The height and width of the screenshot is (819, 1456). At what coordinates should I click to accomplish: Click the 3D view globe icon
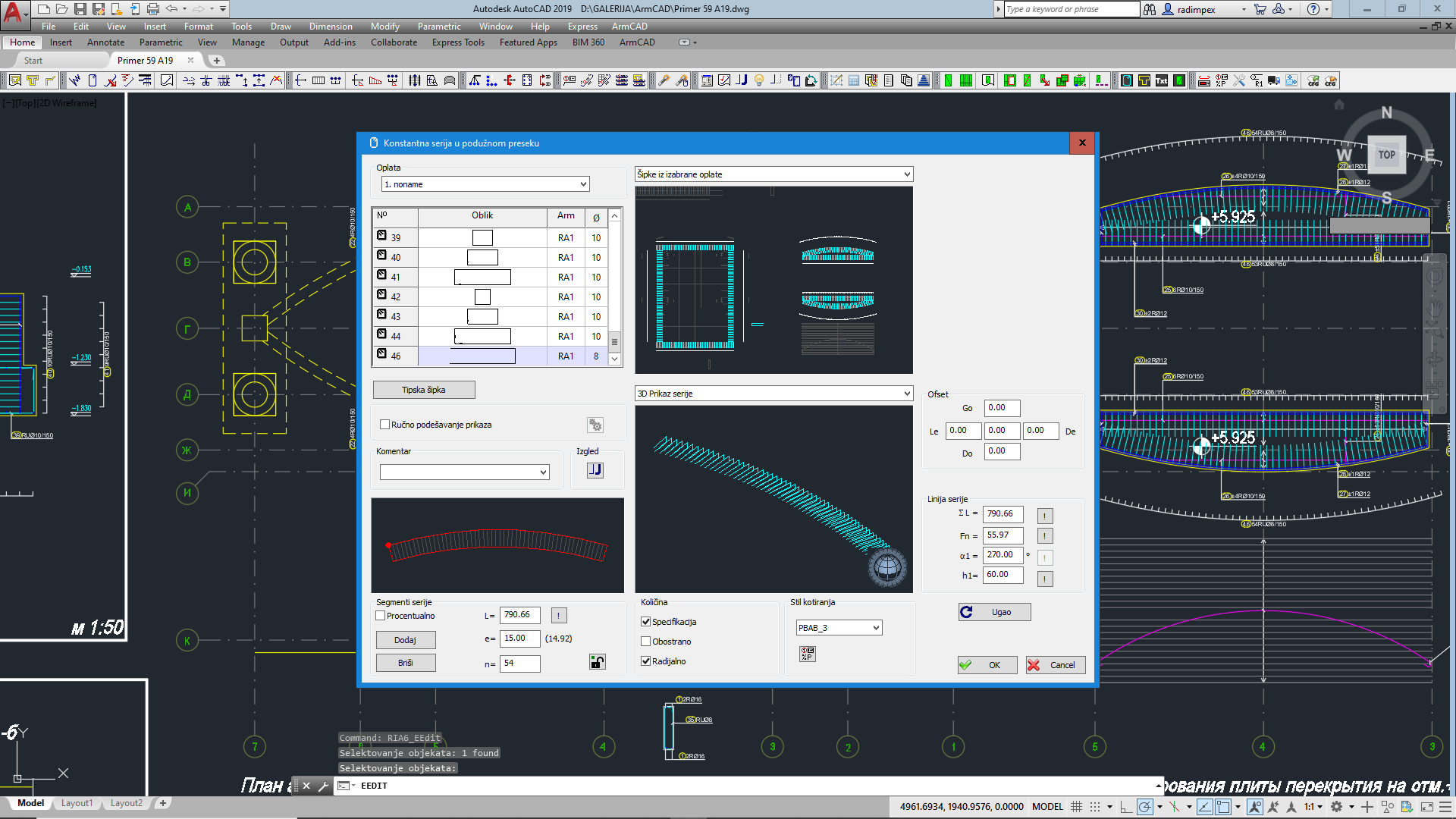pyautogui.click(x=887, y=567)
